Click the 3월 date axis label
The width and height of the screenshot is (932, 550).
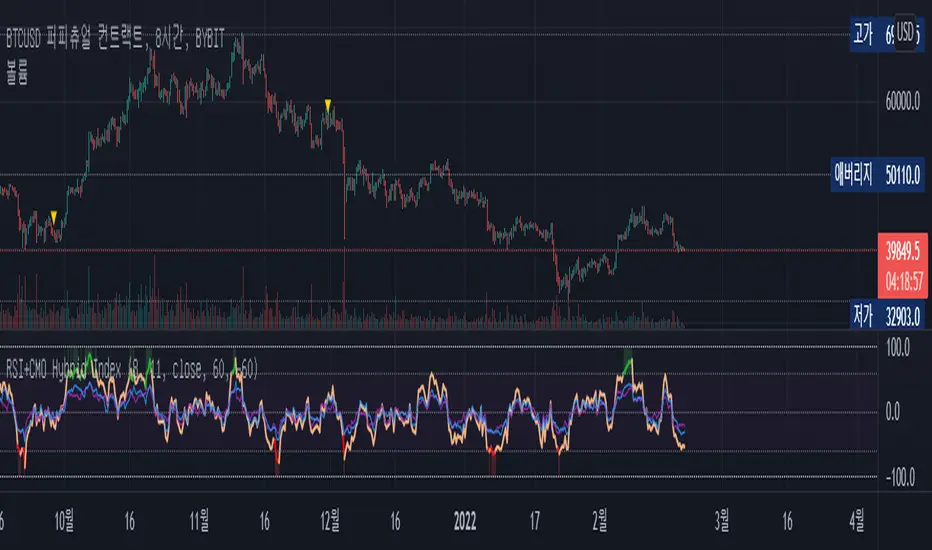click(722, 520)
